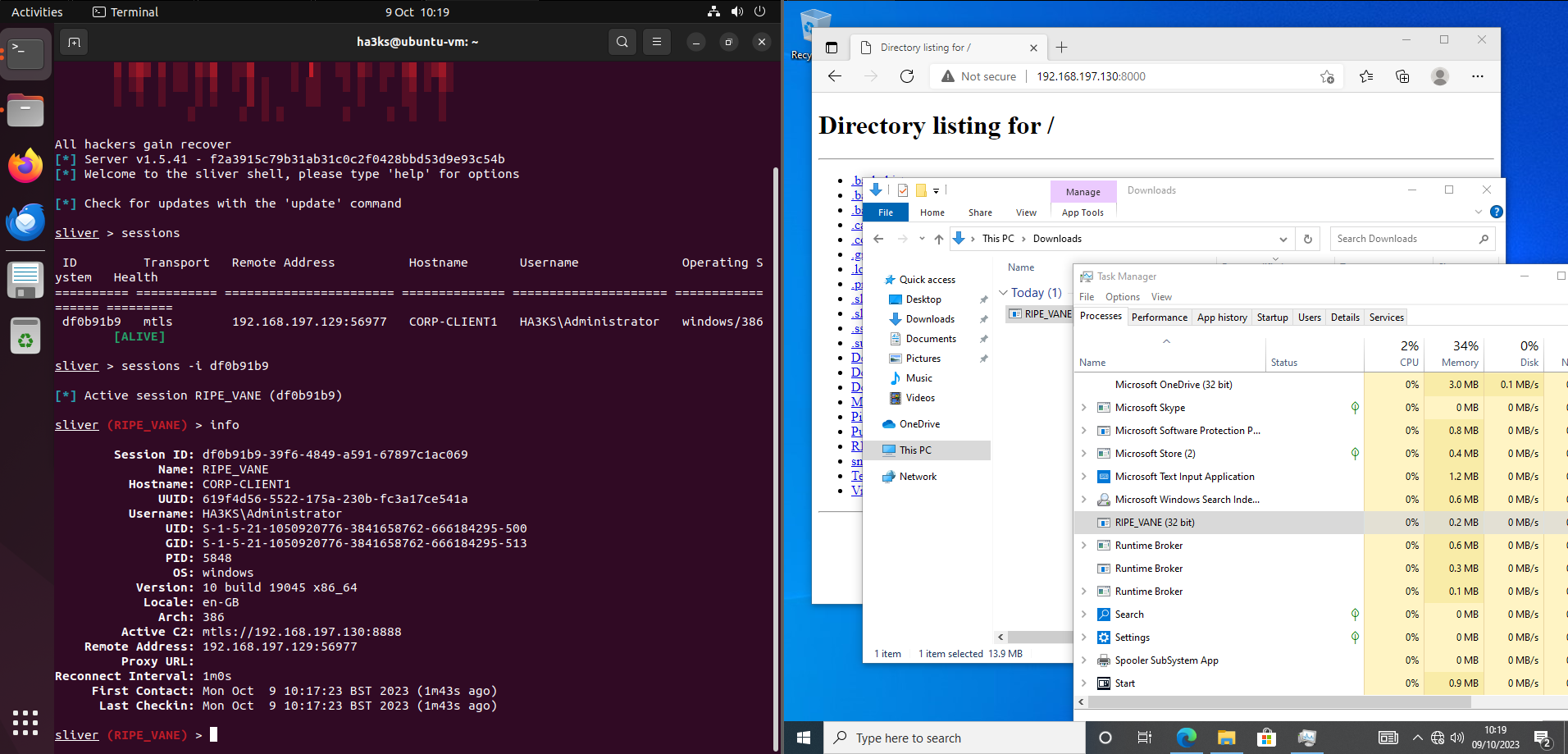Open the terminal hamburger menu

657,42
